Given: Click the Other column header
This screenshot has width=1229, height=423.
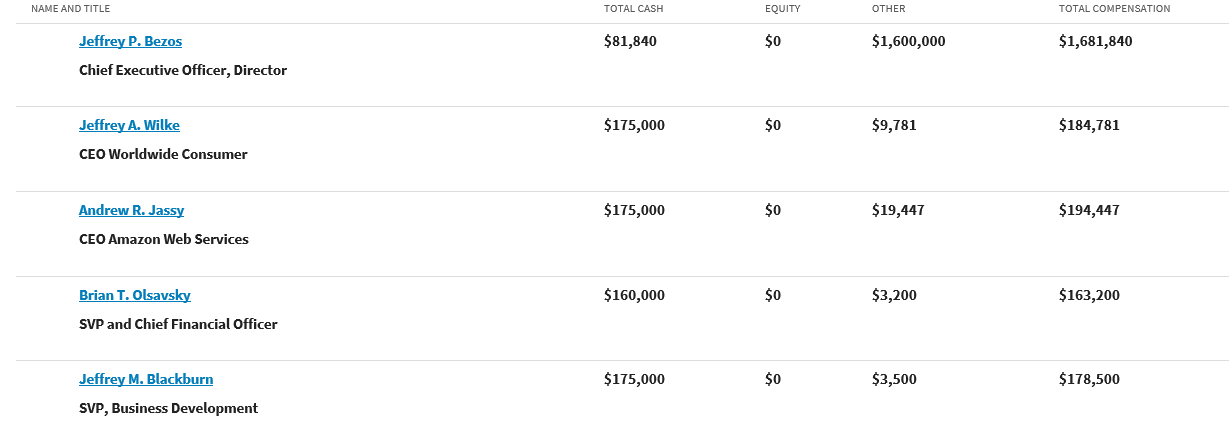Looking at the screenshot, I should (x=889, y=9).
